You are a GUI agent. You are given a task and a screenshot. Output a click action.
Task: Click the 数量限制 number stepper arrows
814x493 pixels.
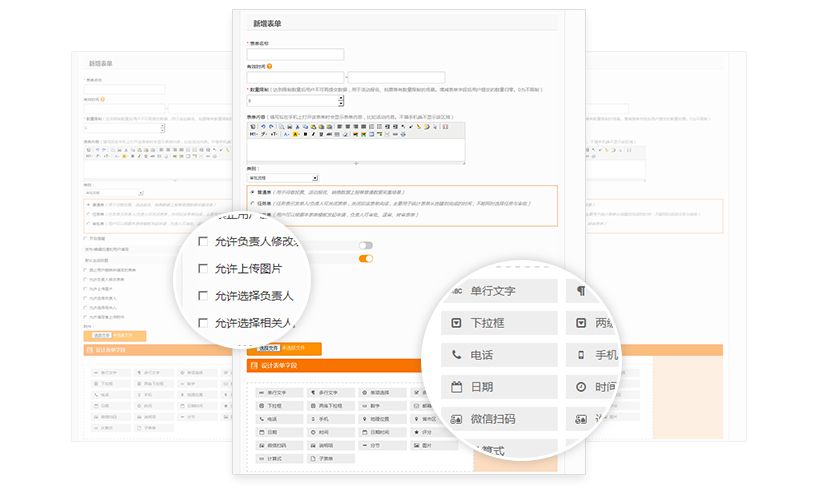pyautogui.click(x=341, y=100)
